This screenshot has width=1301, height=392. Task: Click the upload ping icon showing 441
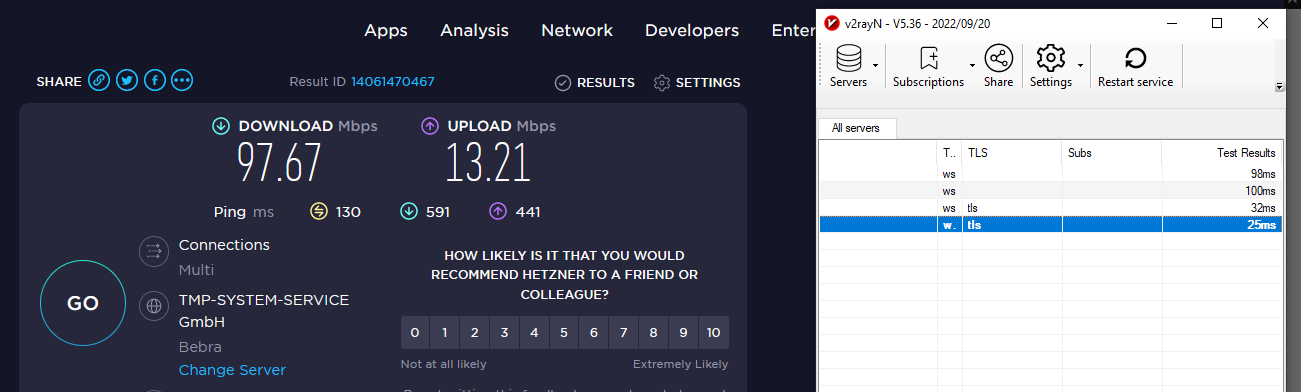coord(498,212)
